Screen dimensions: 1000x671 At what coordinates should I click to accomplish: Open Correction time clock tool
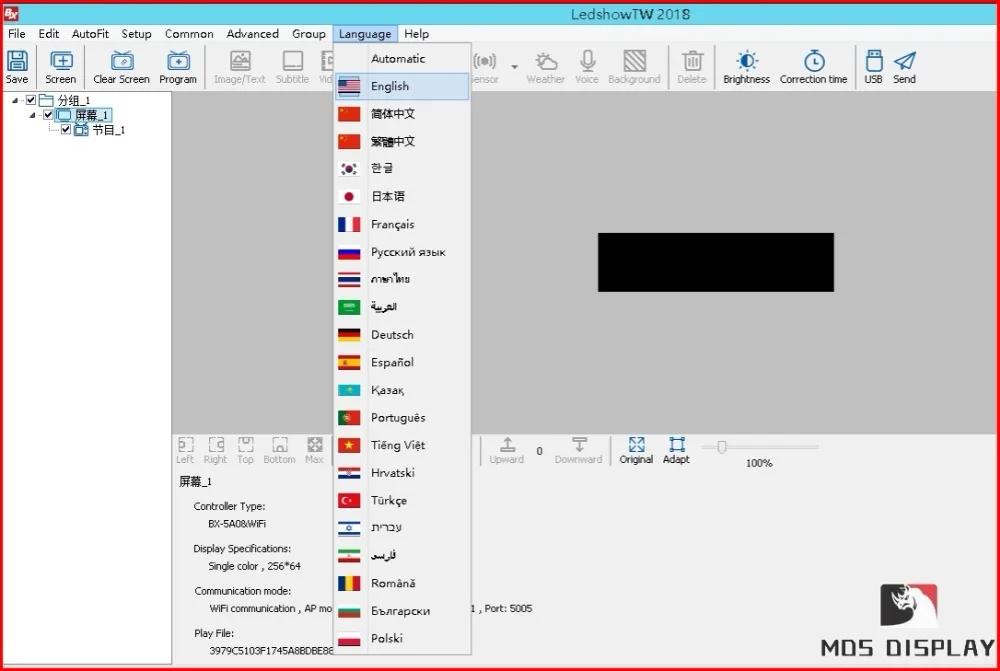coord(814,67)
